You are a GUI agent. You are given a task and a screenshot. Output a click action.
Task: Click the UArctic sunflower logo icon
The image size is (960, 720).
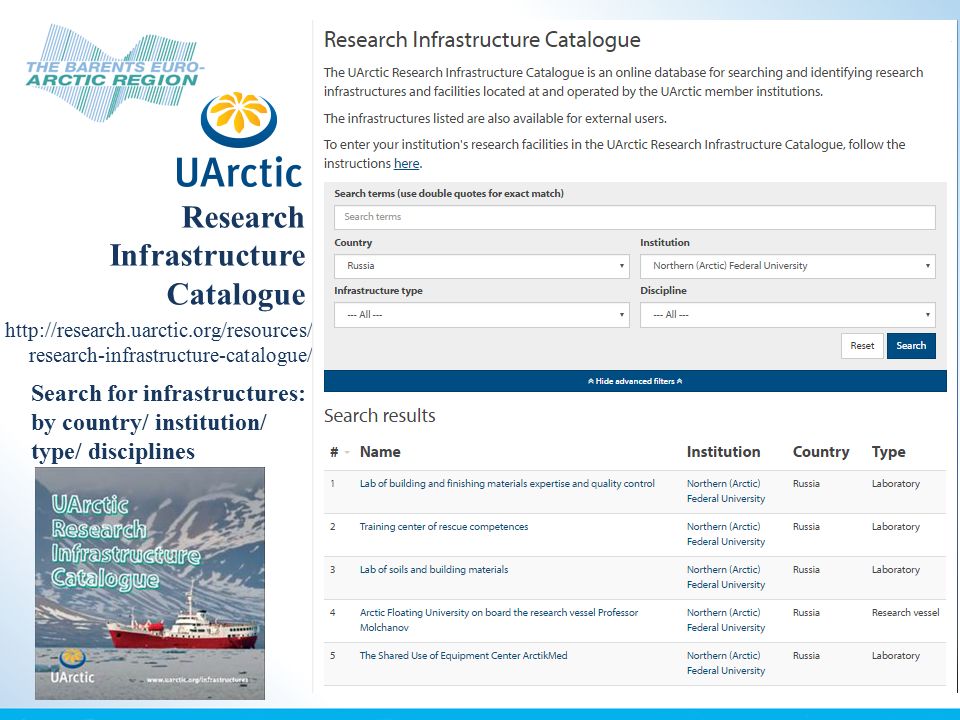[x=239, y=119]
